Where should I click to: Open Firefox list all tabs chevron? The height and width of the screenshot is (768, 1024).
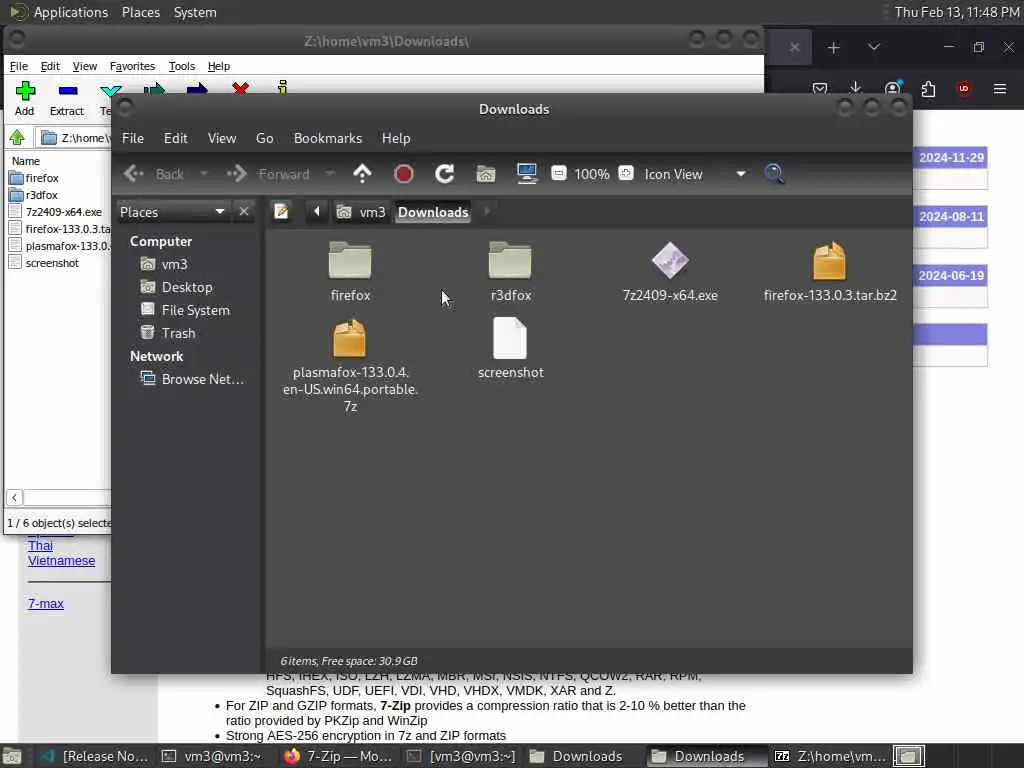(873, 47)
